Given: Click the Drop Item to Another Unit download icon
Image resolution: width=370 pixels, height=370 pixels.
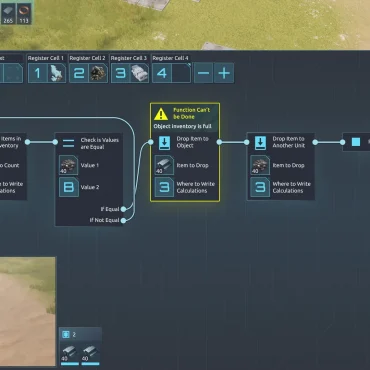Looking at the screenshot, I should tap(260, 143).
